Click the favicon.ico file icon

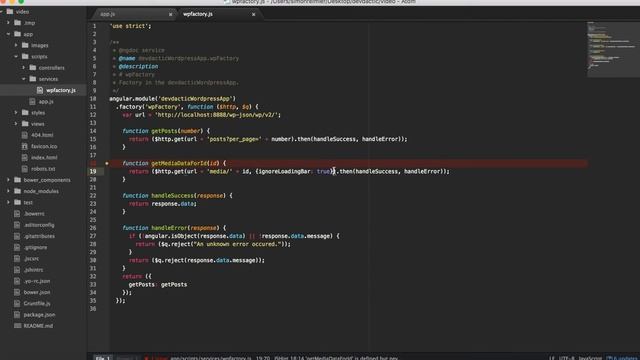(24, 146)
